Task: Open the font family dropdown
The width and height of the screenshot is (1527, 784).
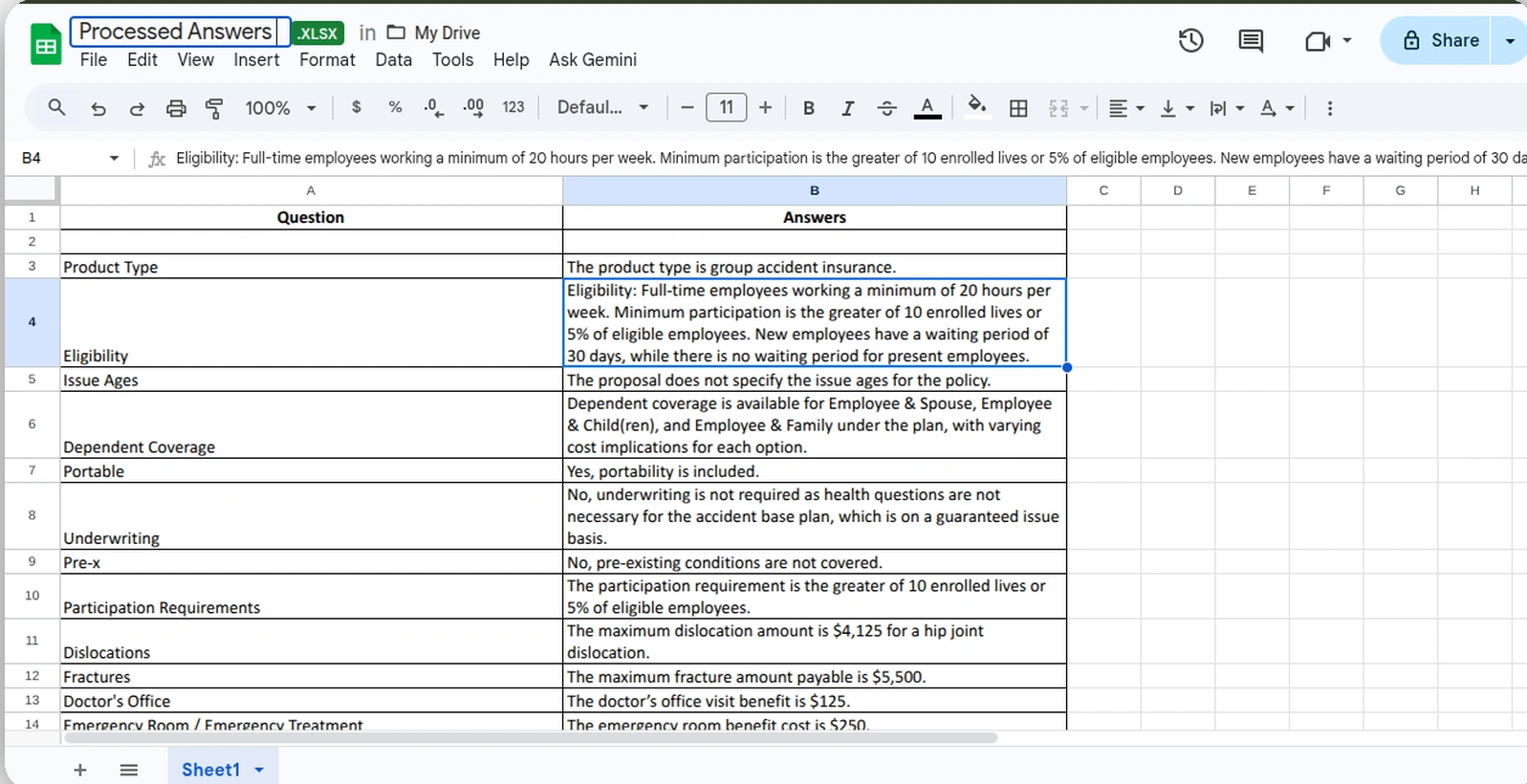Action: (602, 108)
